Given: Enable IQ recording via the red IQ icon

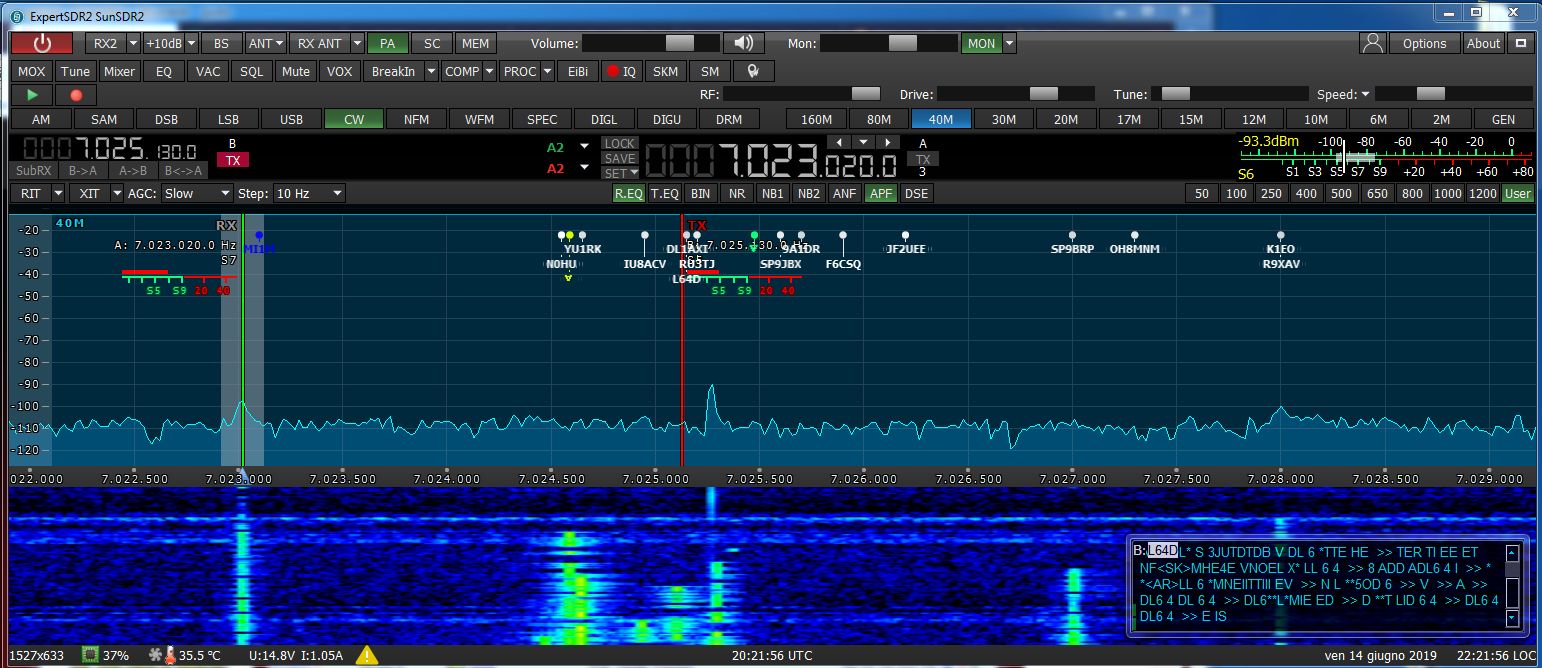Looking at the screenshot, I should [620, 71].
